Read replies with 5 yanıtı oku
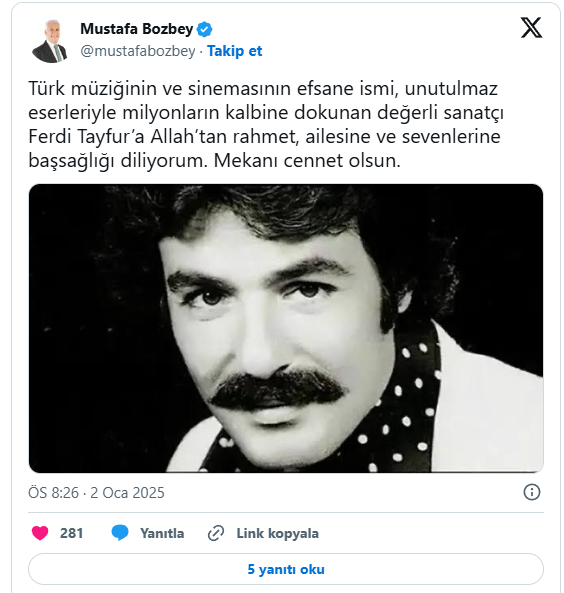This screenshot has height=593, width=564. point(286,569)
